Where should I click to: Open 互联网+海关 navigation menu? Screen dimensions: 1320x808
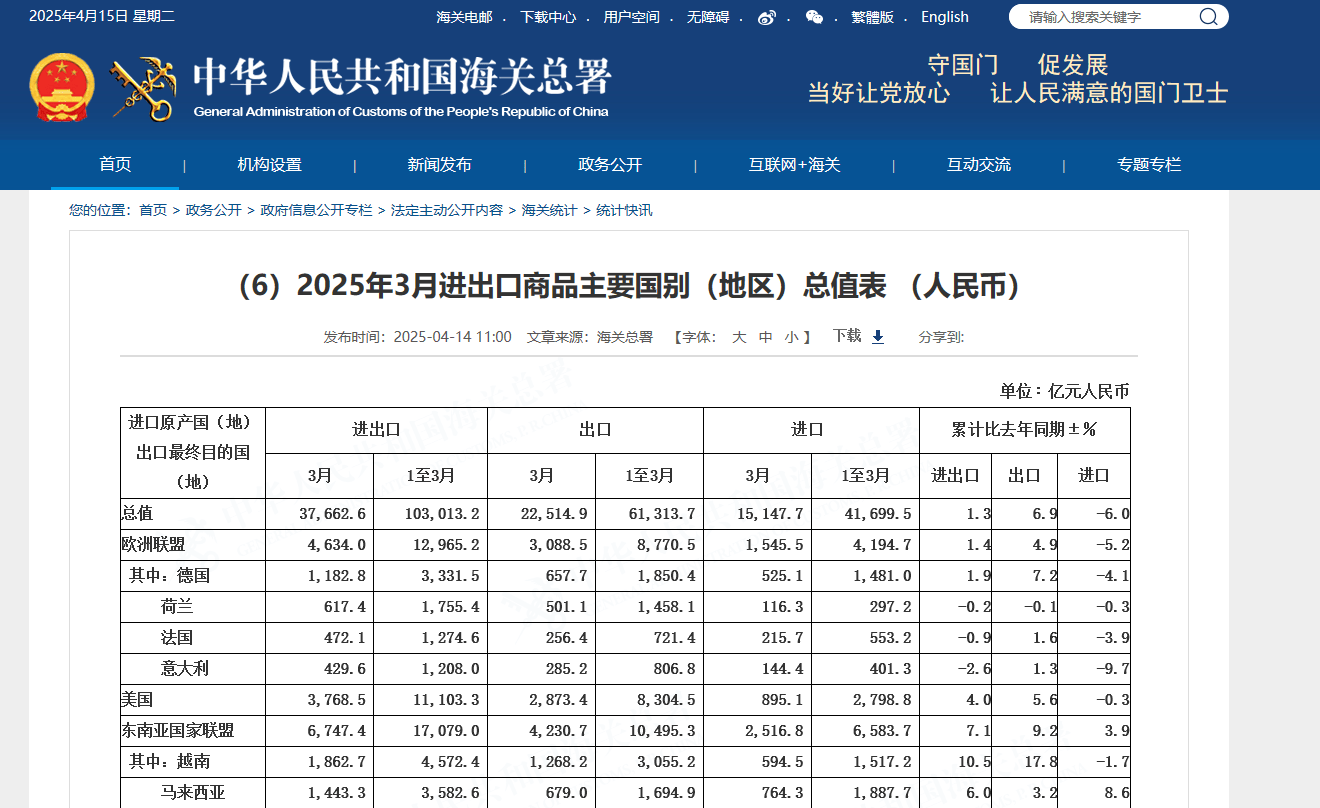coord(795,165)
